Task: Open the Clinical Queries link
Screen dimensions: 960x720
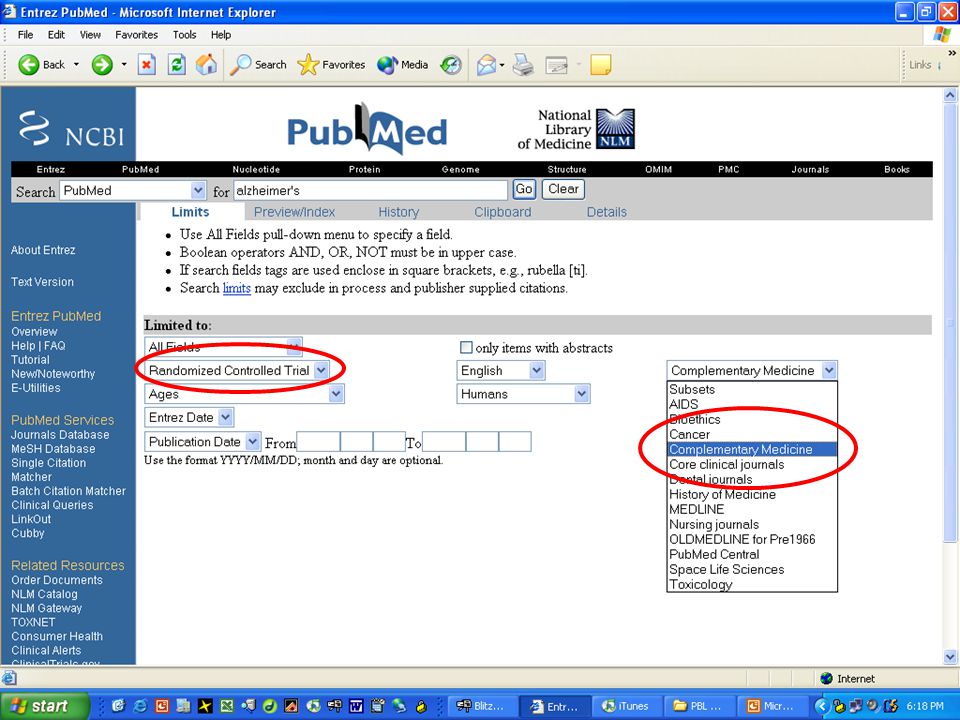Action: click(x=52, y=505)
